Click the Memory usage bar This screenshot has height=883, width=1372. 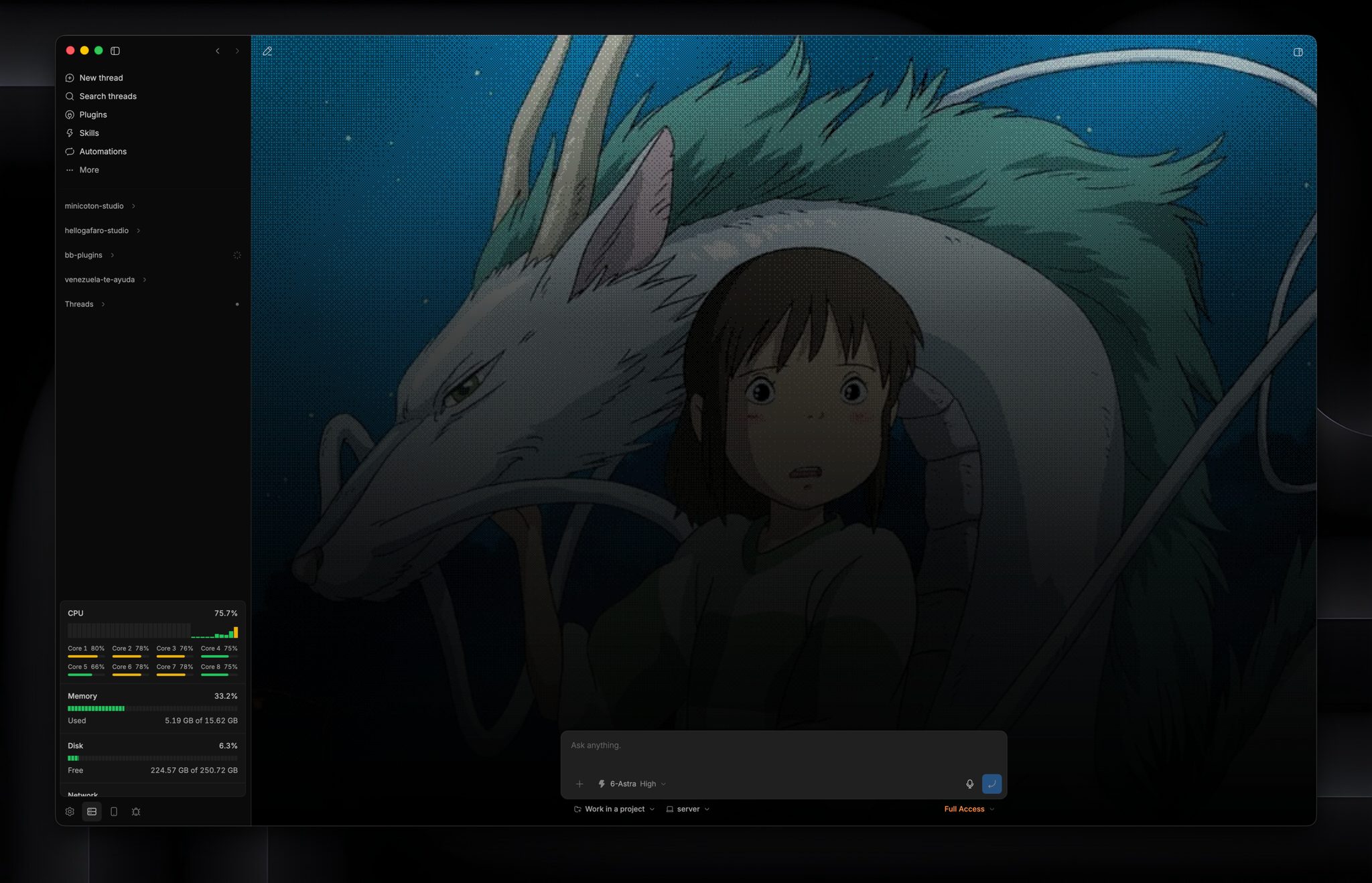153,708
